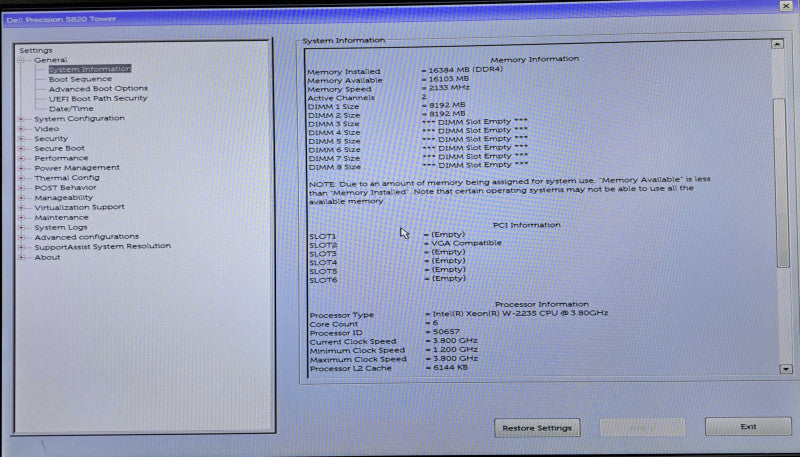This screenshot has width=800, height=457.
Task: Expand the Virtualization Support node
Action: pos(21,208)
